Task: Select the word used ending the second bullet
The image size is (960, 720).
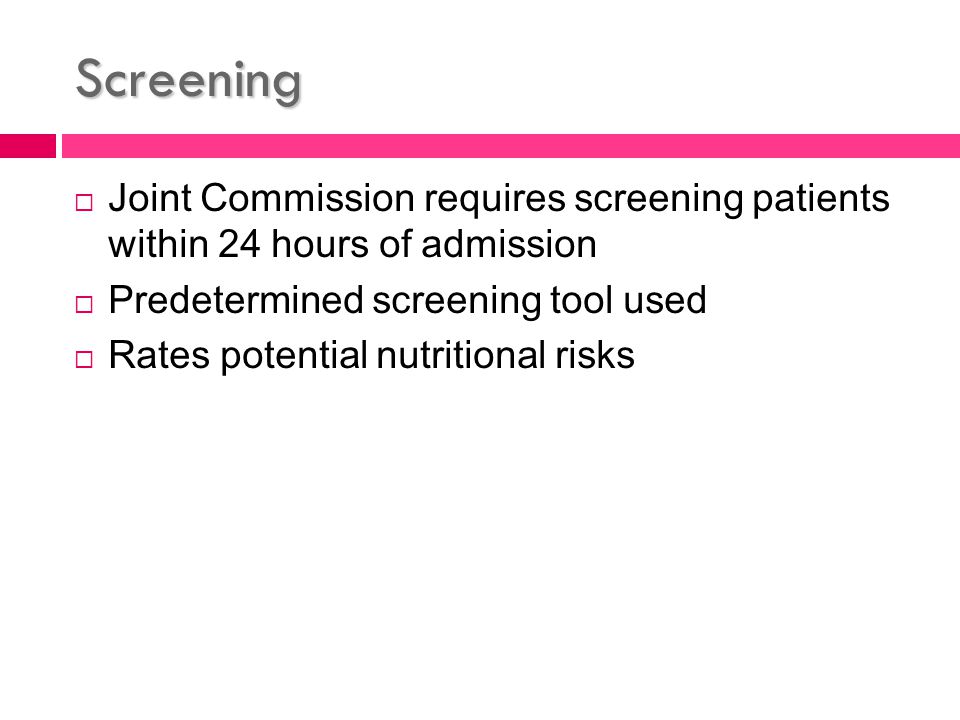Action: click(x=665, y=300)
